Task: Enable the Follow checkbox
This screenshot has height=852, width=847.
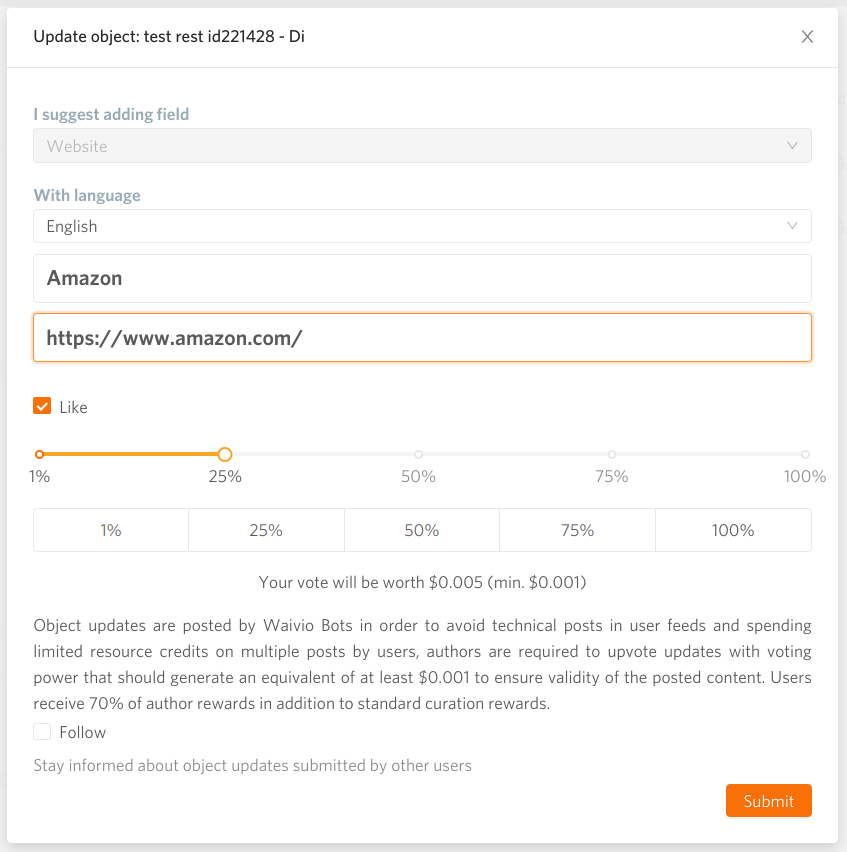Action: pyautogui.click(x=42, y=731)
